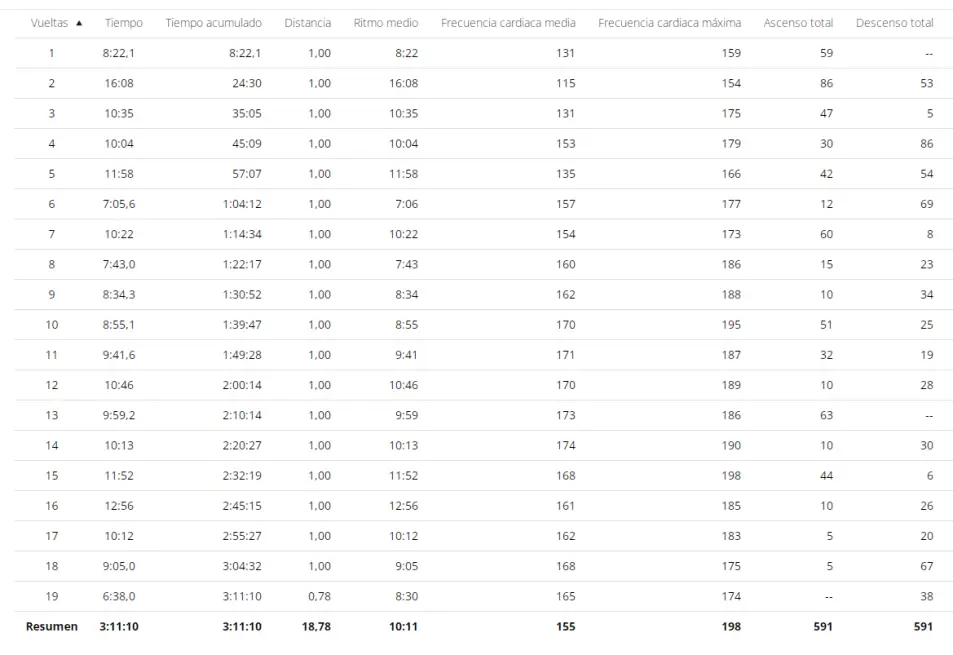Select lap 1 row number
The image size is (953, 655).
[x=51, y=54]
